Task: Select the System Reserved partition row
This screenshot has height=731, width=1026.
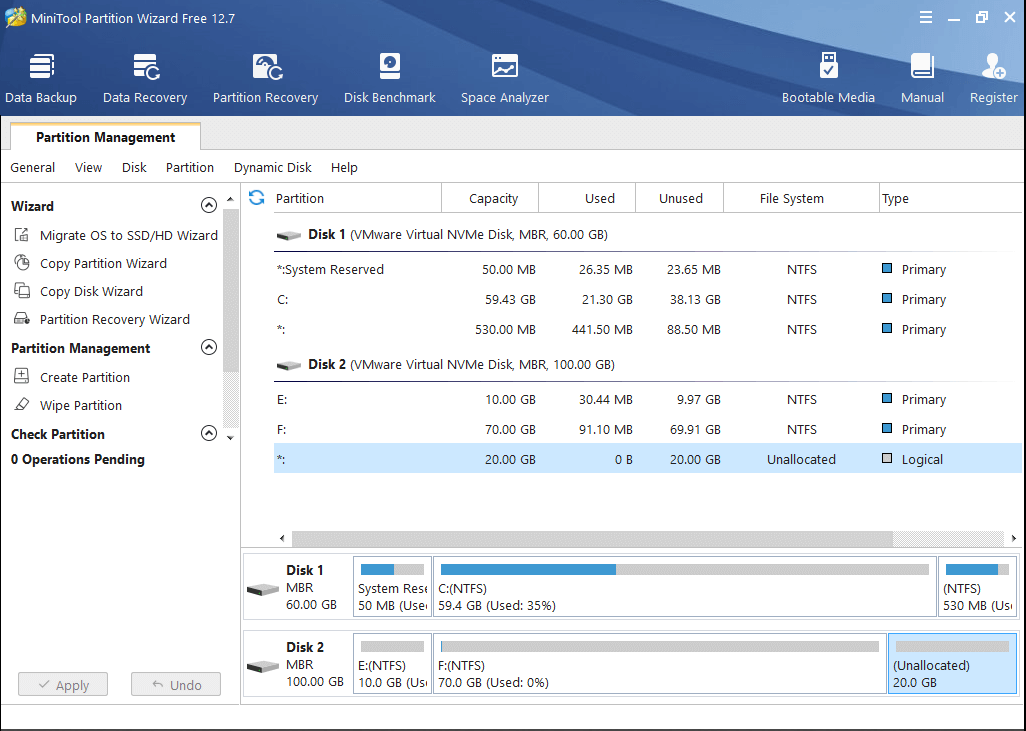Action: click(648, 270)
